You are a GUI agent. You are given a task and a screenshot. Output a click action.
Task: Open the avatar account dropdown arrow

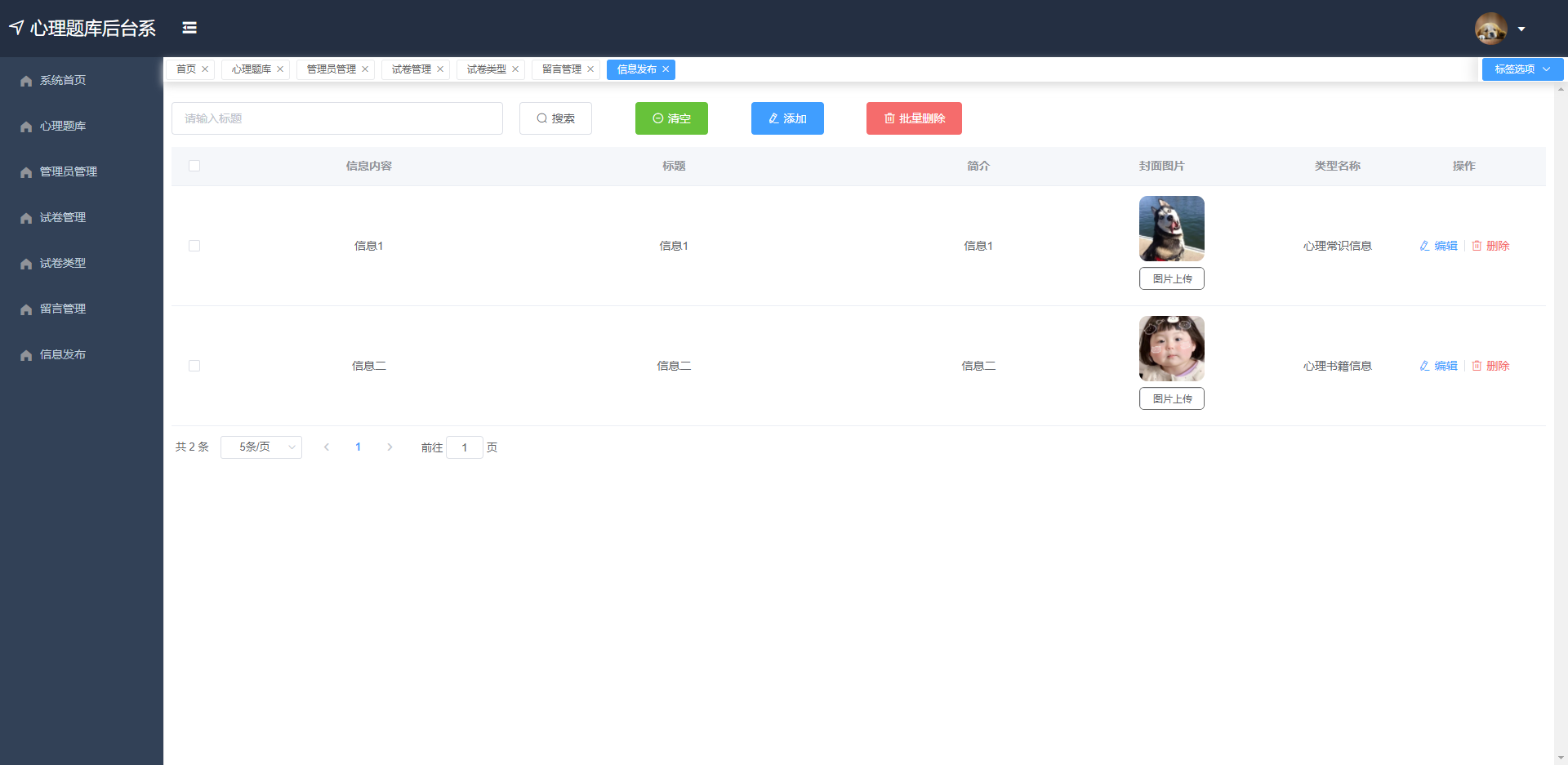(x=1522, y=29)
